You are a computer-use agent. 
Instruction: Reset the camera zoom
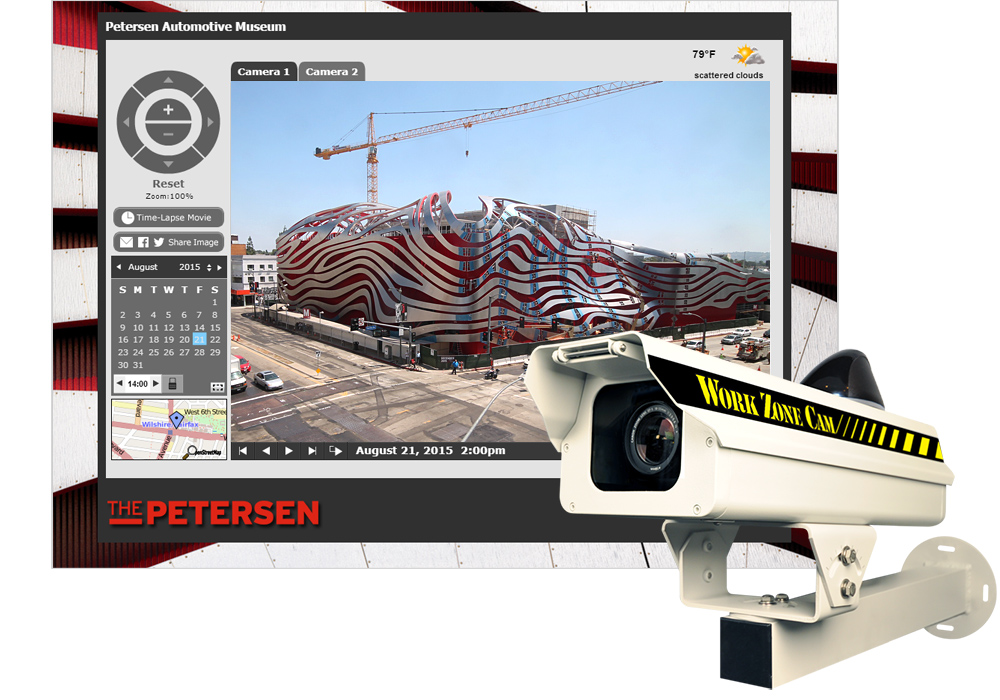coord(168,184)
